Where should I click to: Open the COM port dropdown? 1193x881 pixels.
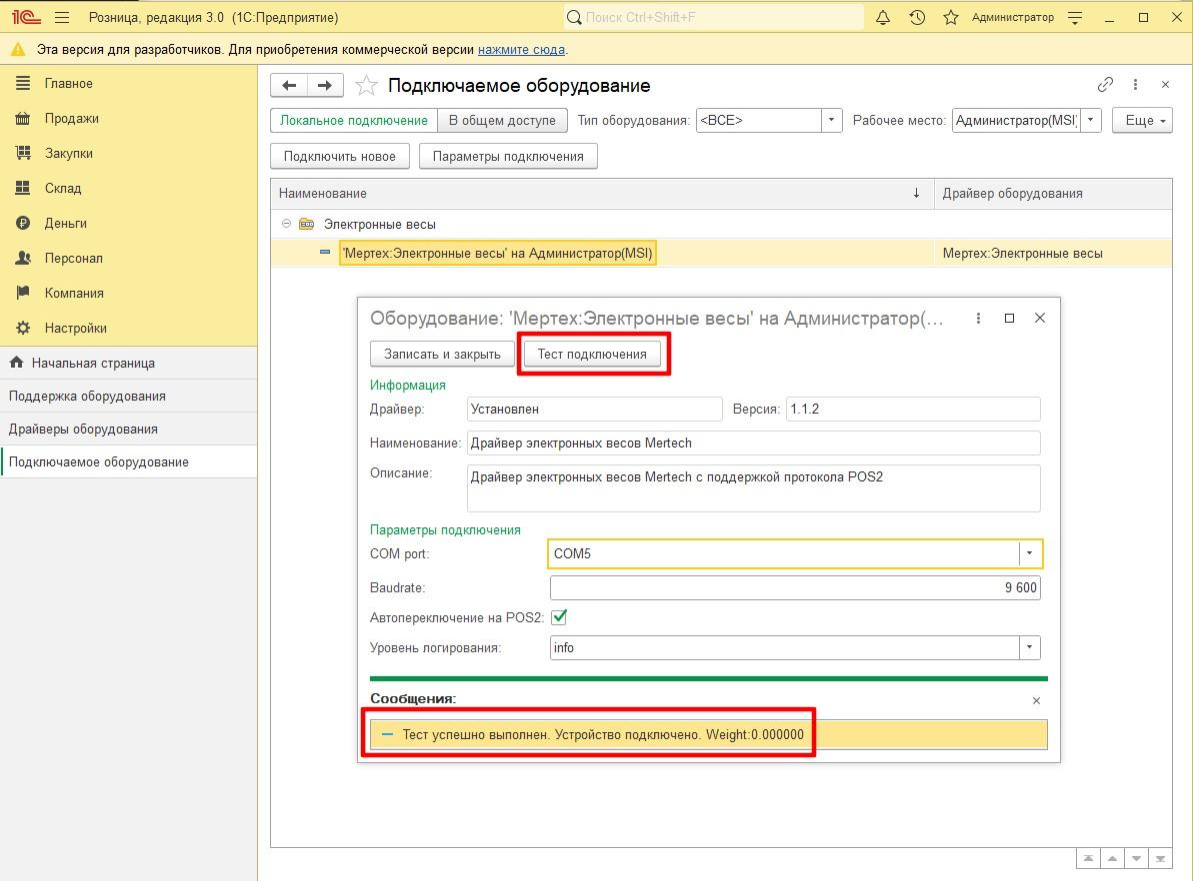click(x=1030, y=554)
